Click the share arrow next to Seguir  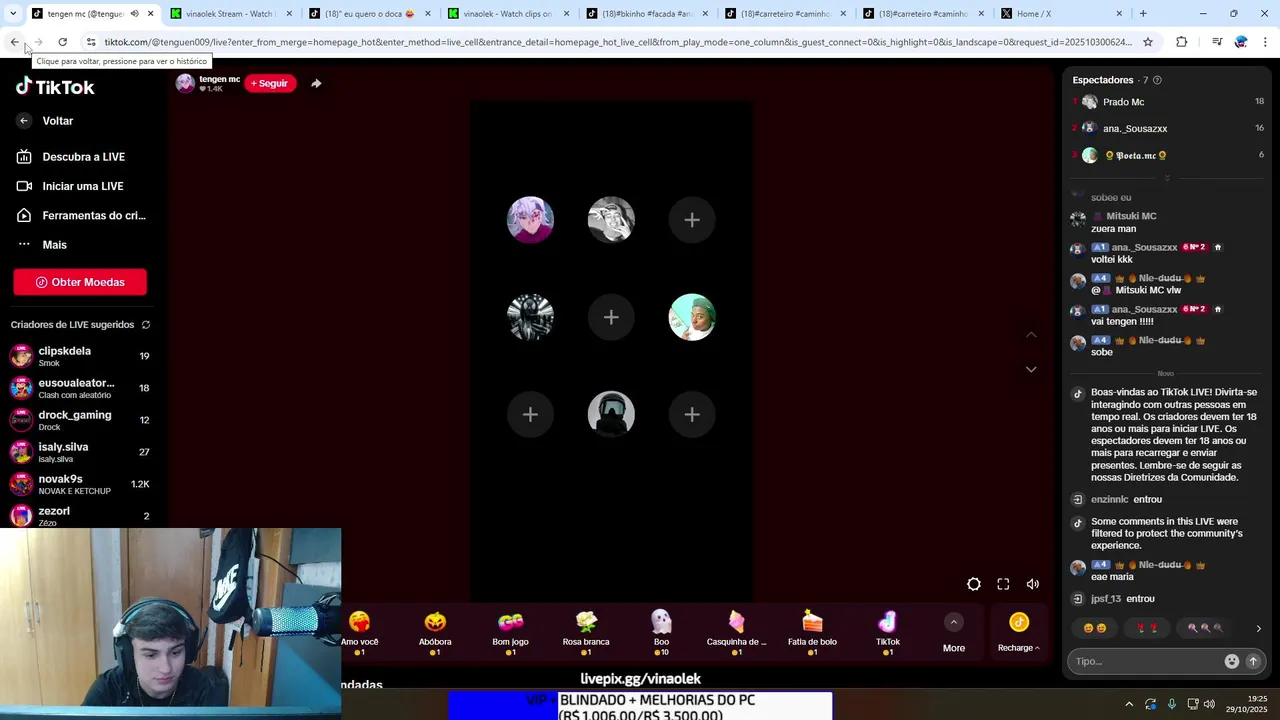point(316,83)
